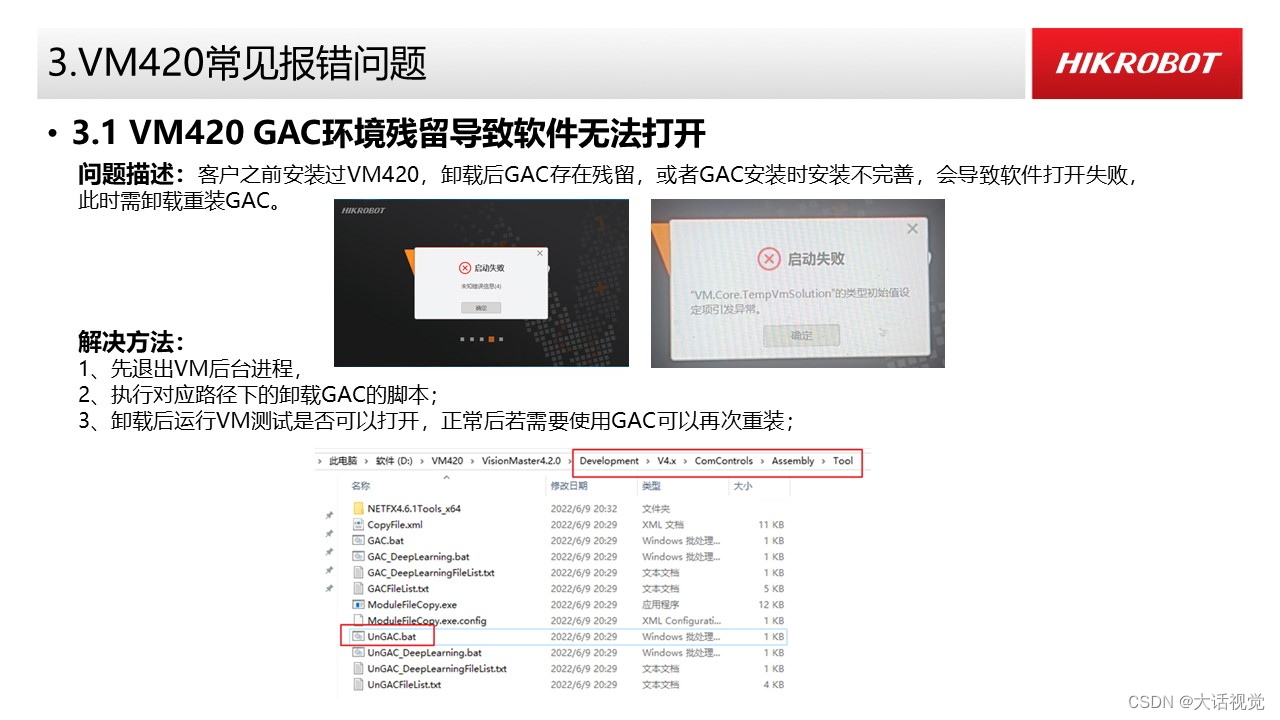Click the ModuleFileCopy.exe application icon
Image resolution: width=1280 pixels, height=720 pixels.
(358, 605)
